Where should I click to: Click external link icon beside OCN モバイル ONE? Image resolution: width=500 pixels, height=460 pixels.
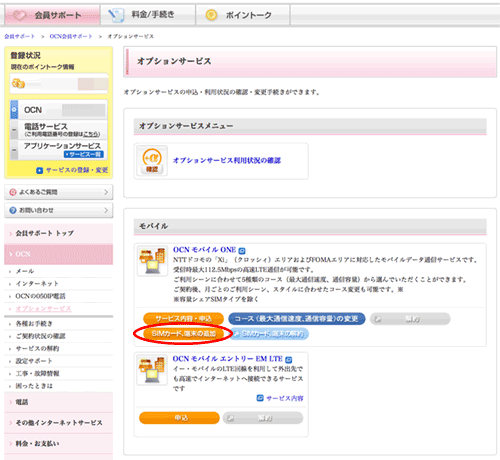(x=242, y=250)
